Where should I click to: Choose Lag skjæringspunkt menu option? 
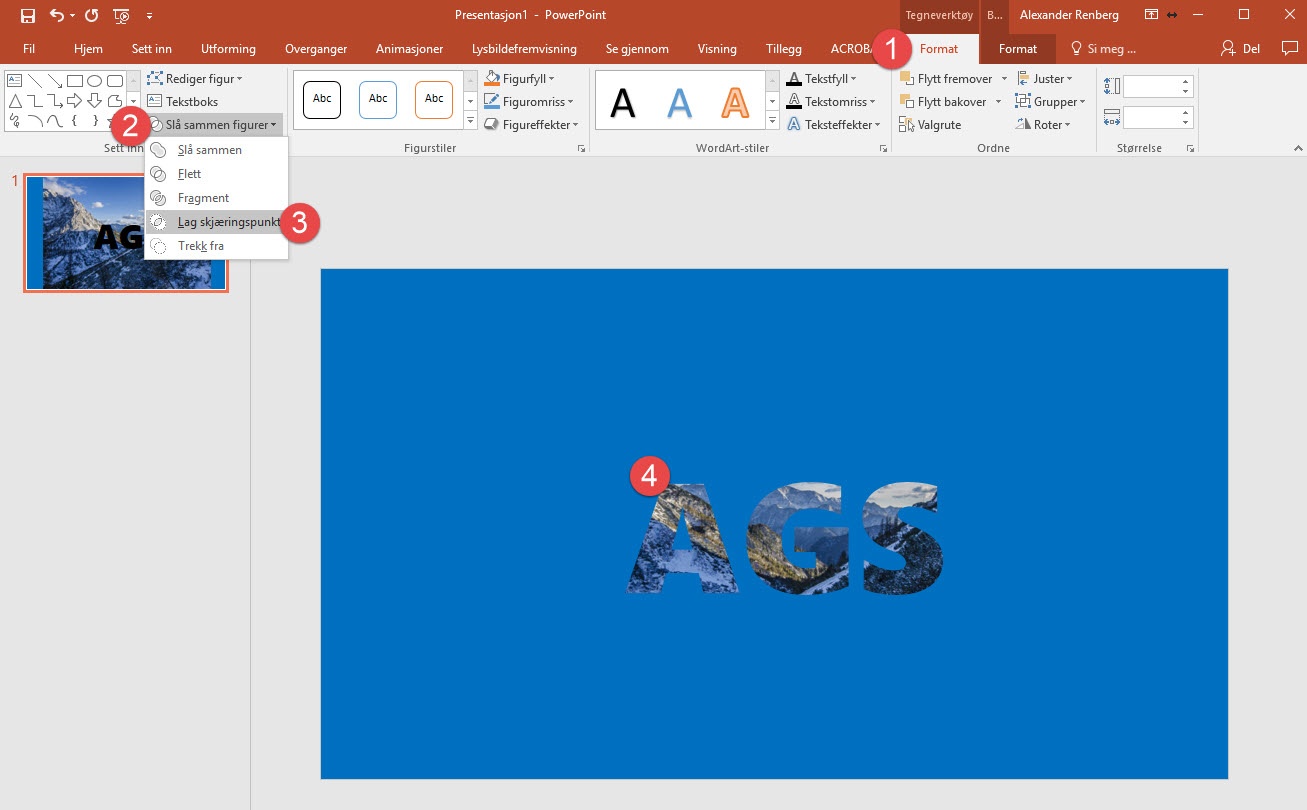(216, 222)
